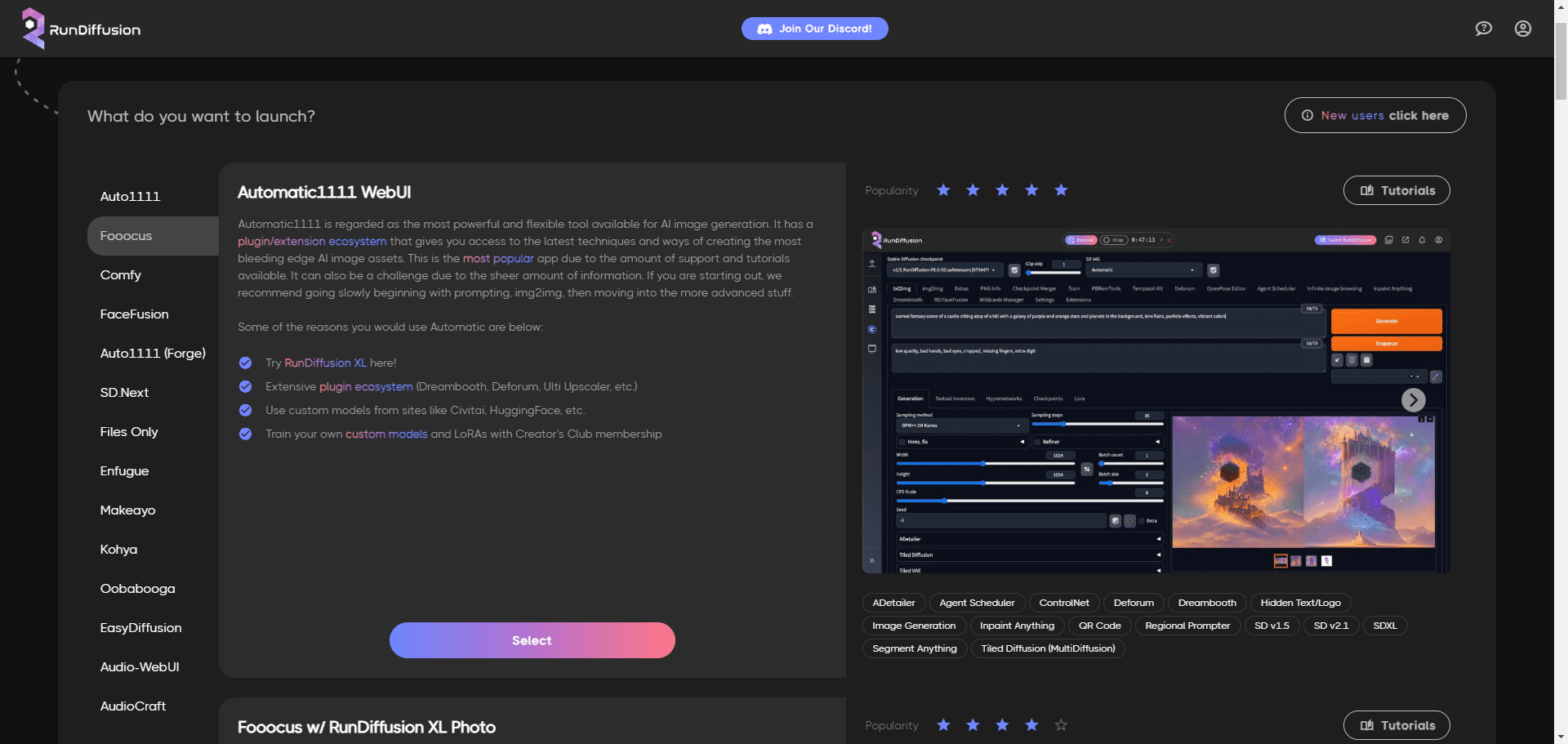Click checkmark beside Train your own
Screen dimensions: 1568x744
[245, 434]
